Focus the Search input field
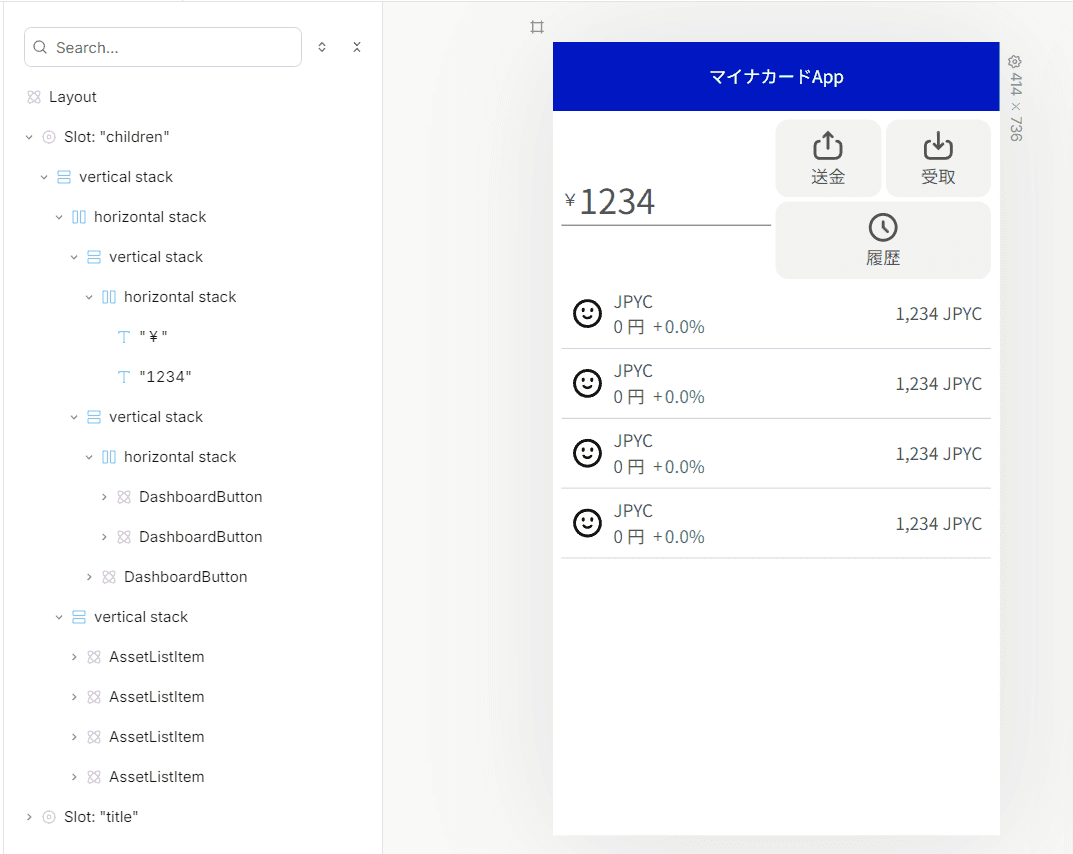The width and height of the screenshot is (1073, 854). point(163,47)
